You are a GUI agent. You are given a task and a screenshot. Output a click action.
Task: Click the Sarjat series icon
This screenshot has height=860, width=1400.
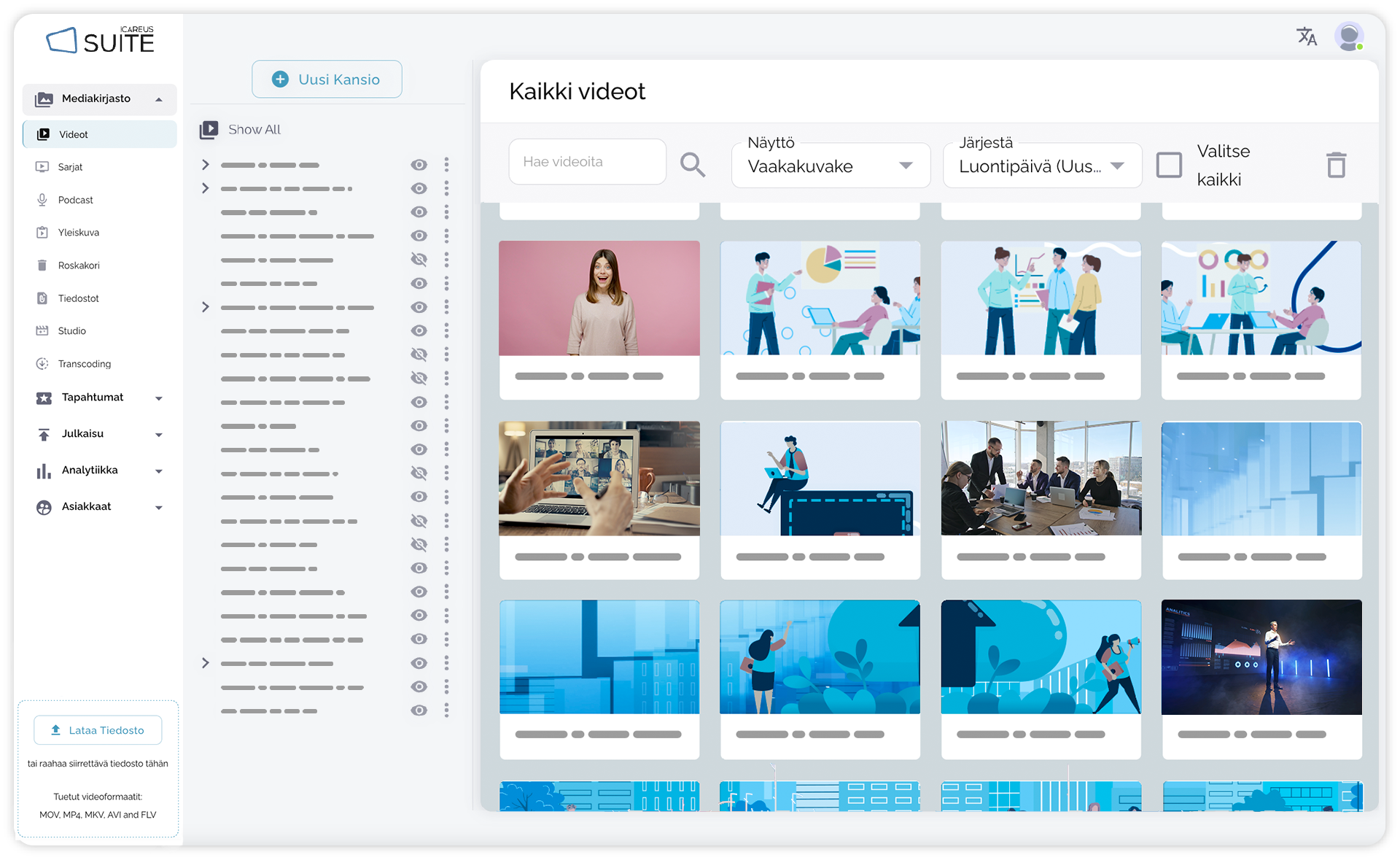[x=42, y=167]
